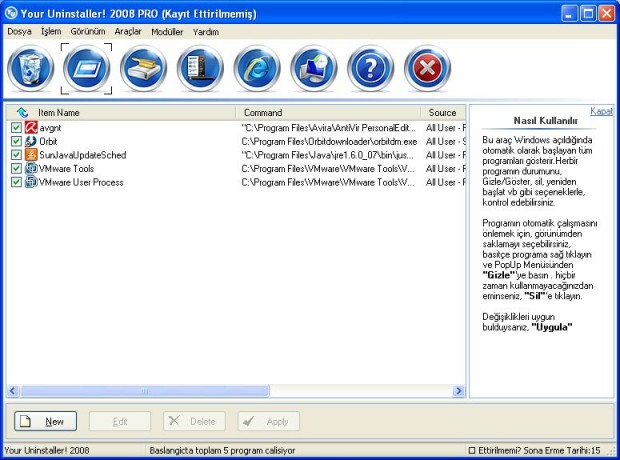Select the avgnt row name
620x460 pixels.
tap(50, 128)
